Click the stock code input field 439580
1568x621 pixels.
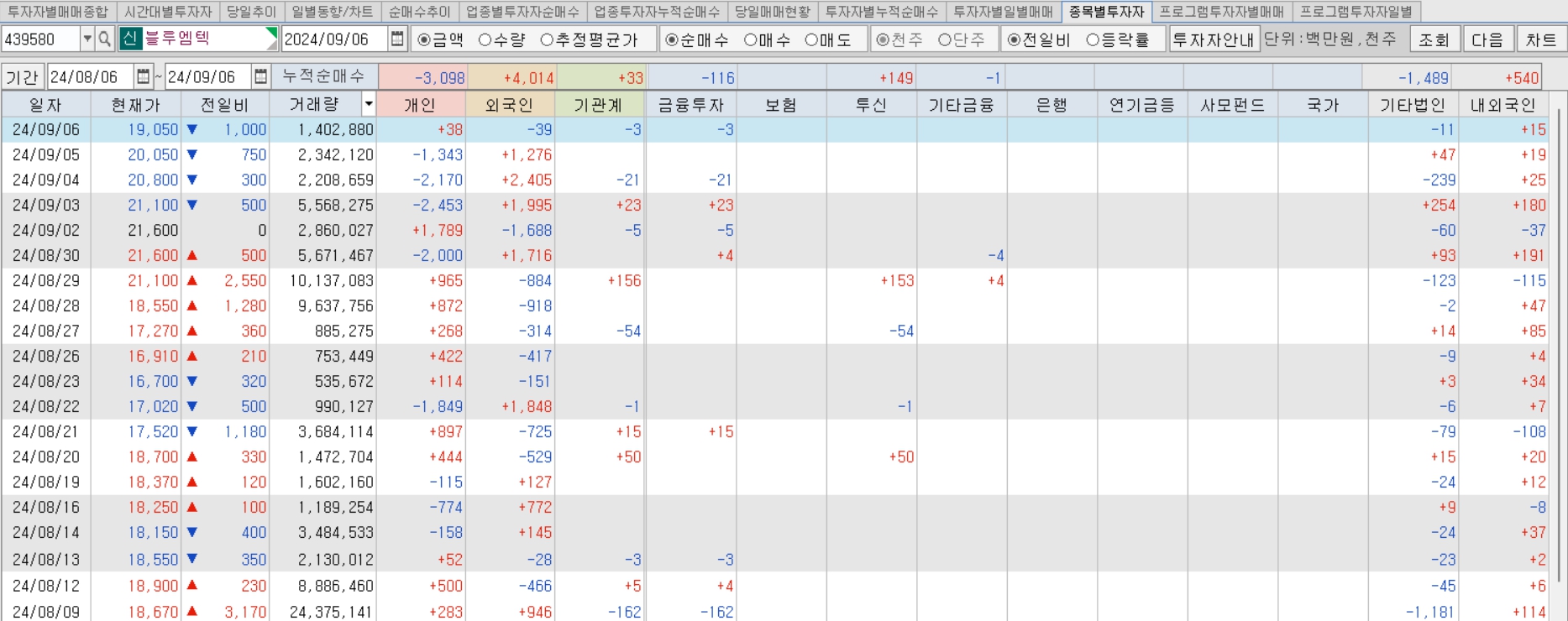click(40, 39)
